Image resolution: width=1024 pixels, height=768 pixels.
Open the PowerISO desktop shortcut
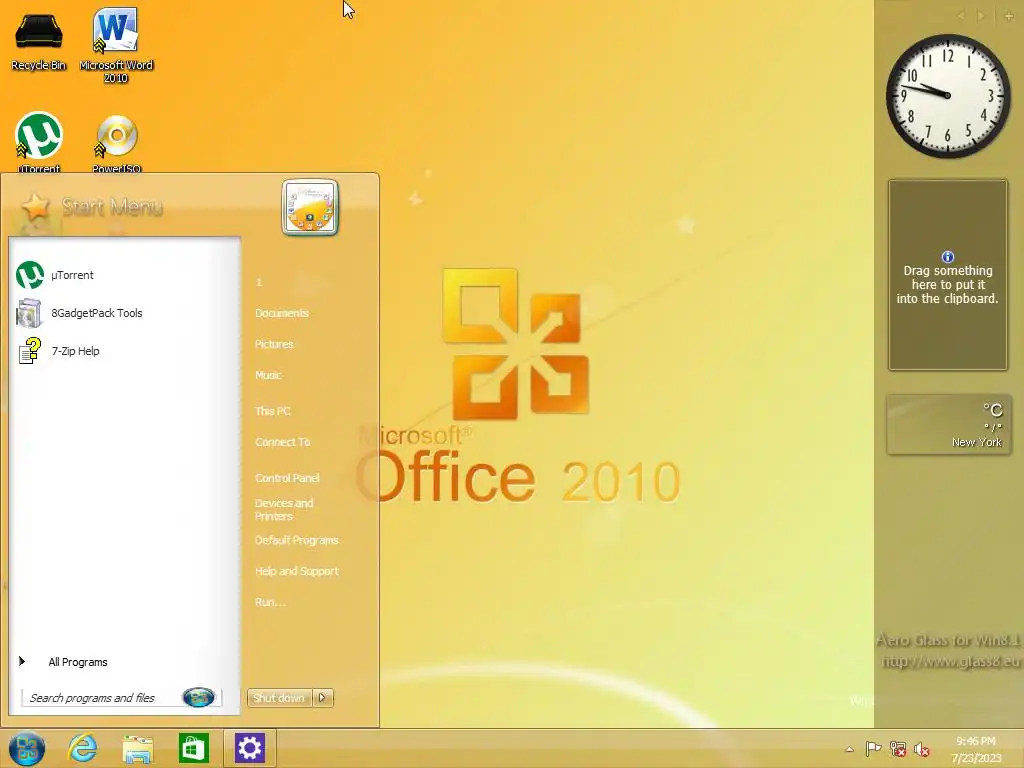[117, 144]
